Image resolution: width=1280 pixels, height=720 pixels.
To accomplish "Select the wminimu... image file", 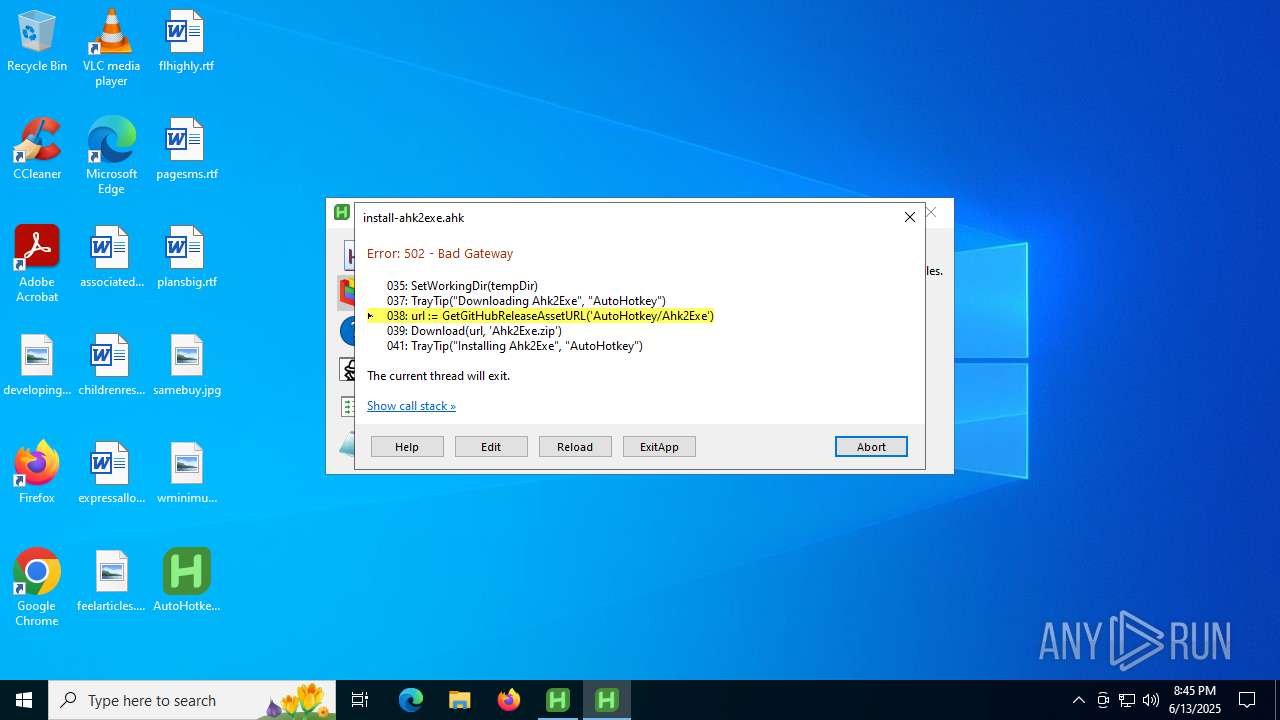I will [186, 474].
